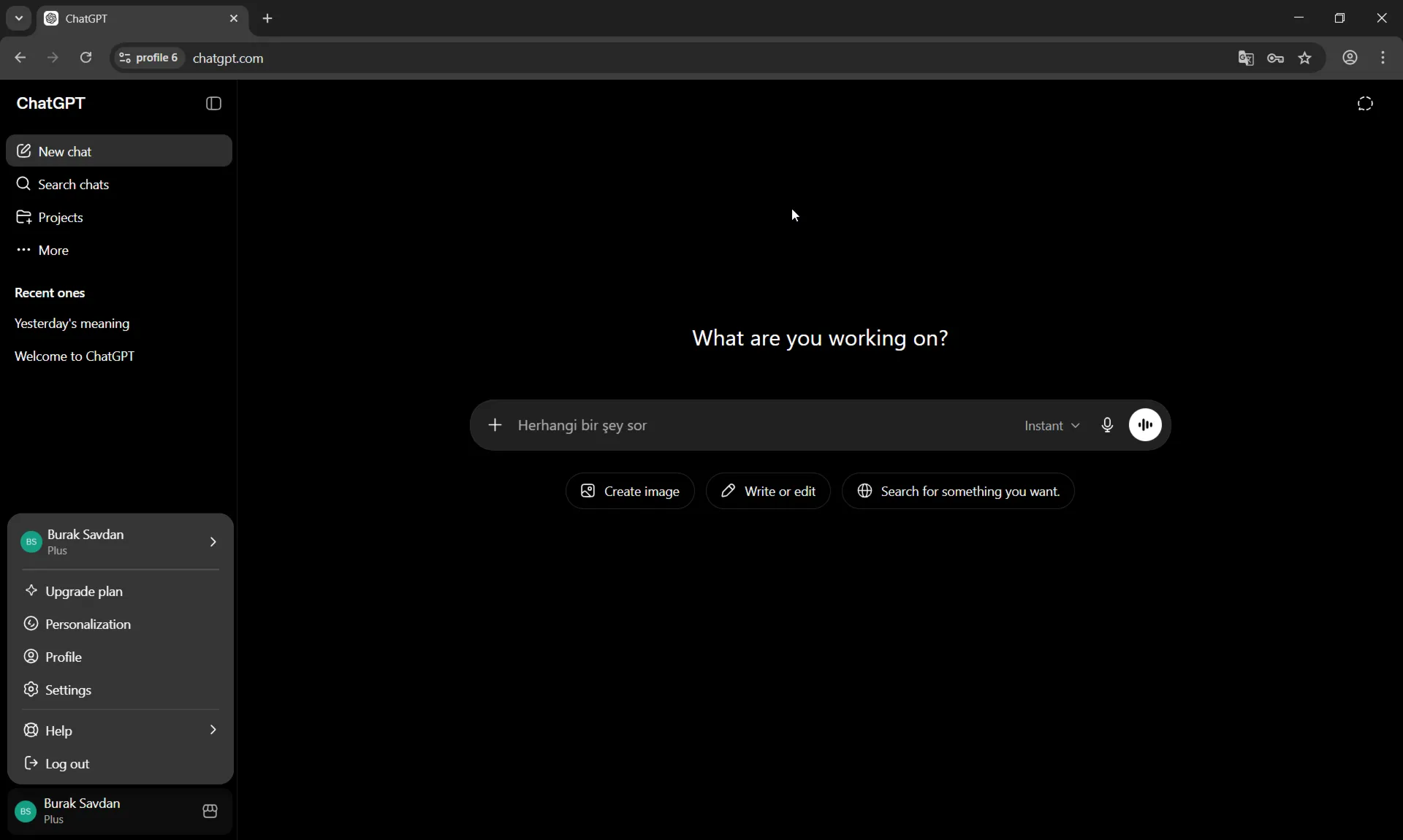Turn on temporary chat icon at top right
The height and width of the screenshot is (840, 1403).
pyautogui.click(x=1365, y=104)
